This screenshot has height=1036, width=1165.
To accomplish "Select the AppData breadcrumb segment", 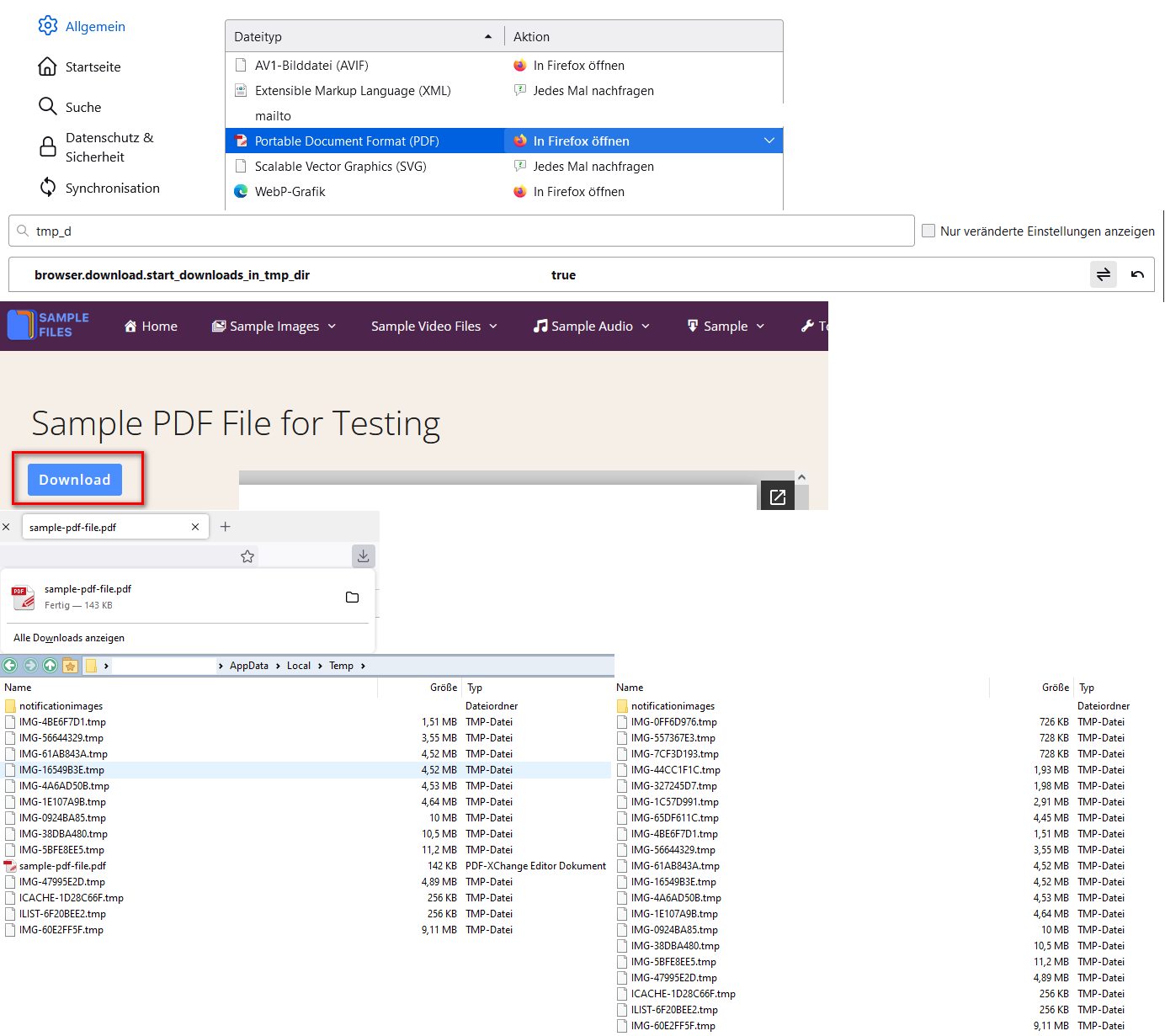I will coord(249,666).
